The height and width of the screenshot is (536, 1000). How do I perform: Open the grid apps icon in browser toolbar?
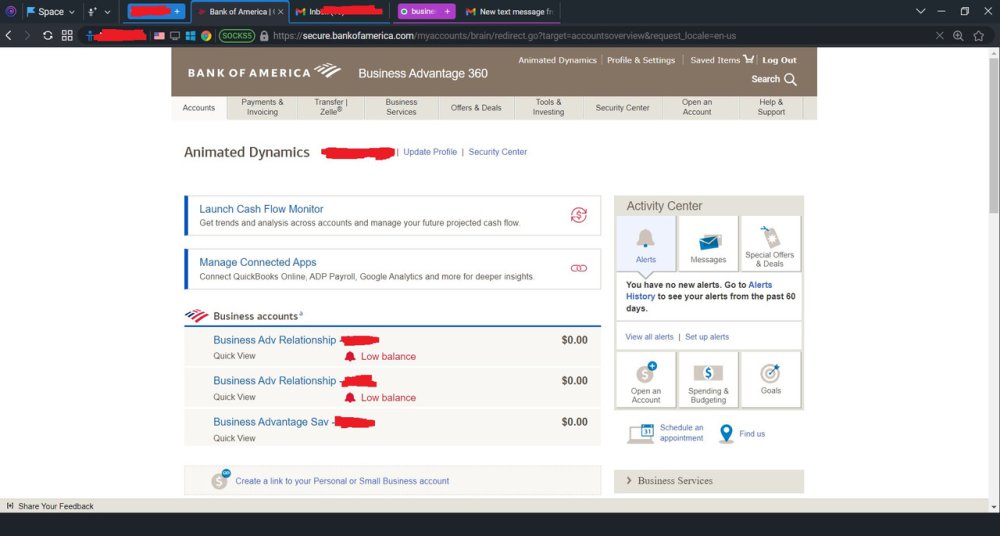pos(67,36)
